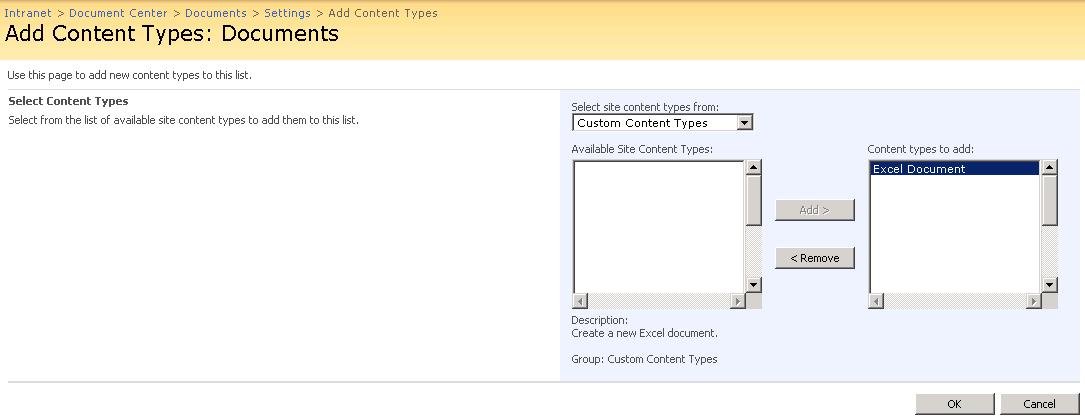This screenshot has width=1085, height=420.
Task: Click the Add > button
Action: 814,210
